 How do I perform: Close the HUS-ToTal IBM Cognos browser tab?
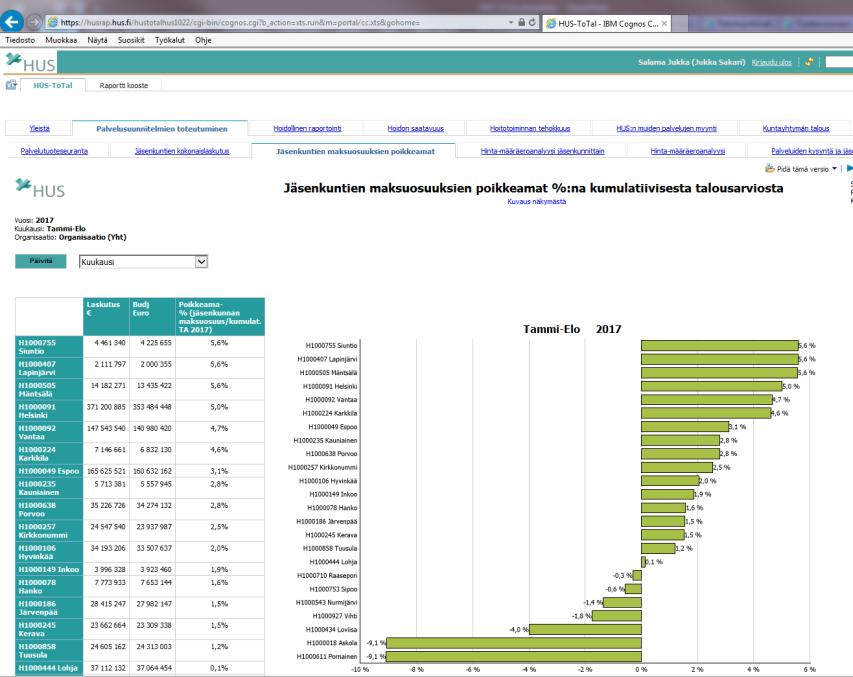[x=664, y=23]
